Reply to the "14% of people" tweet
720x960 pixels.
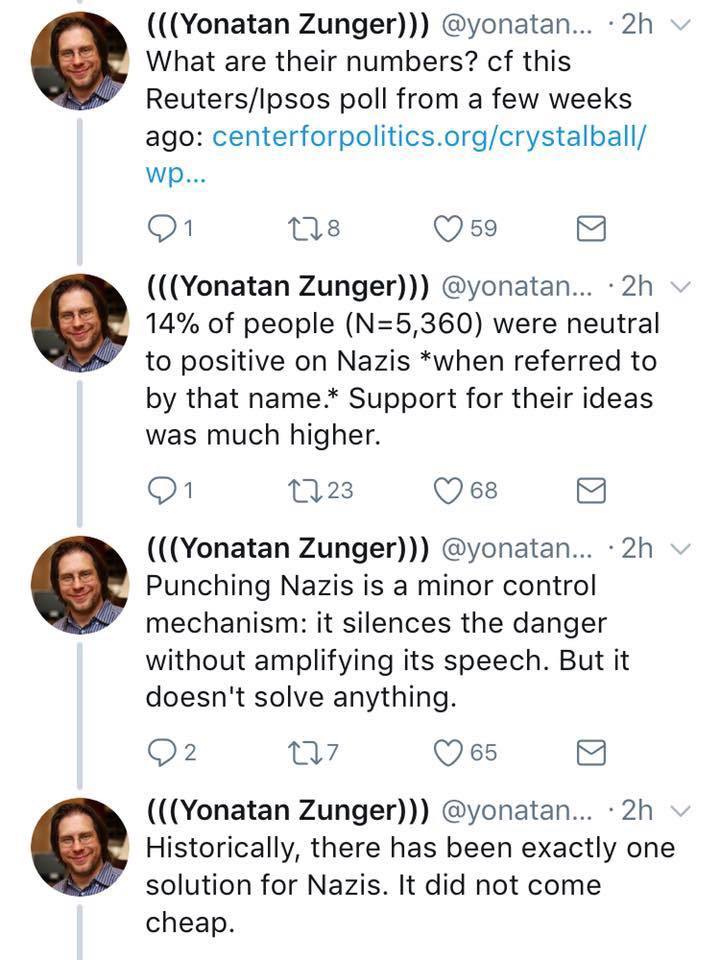click(x=162, y=490)
